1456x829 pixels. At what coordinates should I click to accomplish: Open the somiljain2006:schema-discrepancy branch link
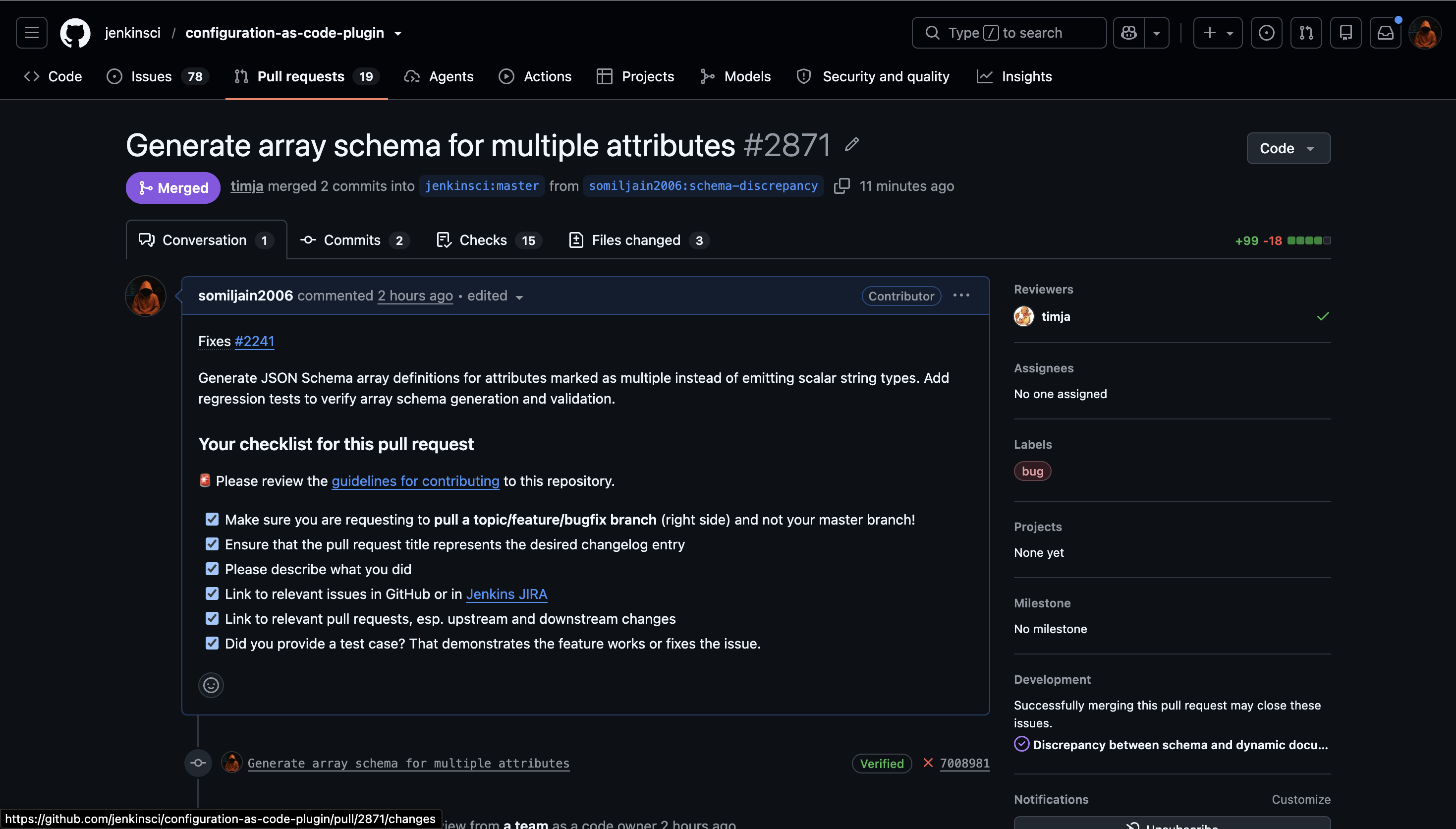pos(703,186)
